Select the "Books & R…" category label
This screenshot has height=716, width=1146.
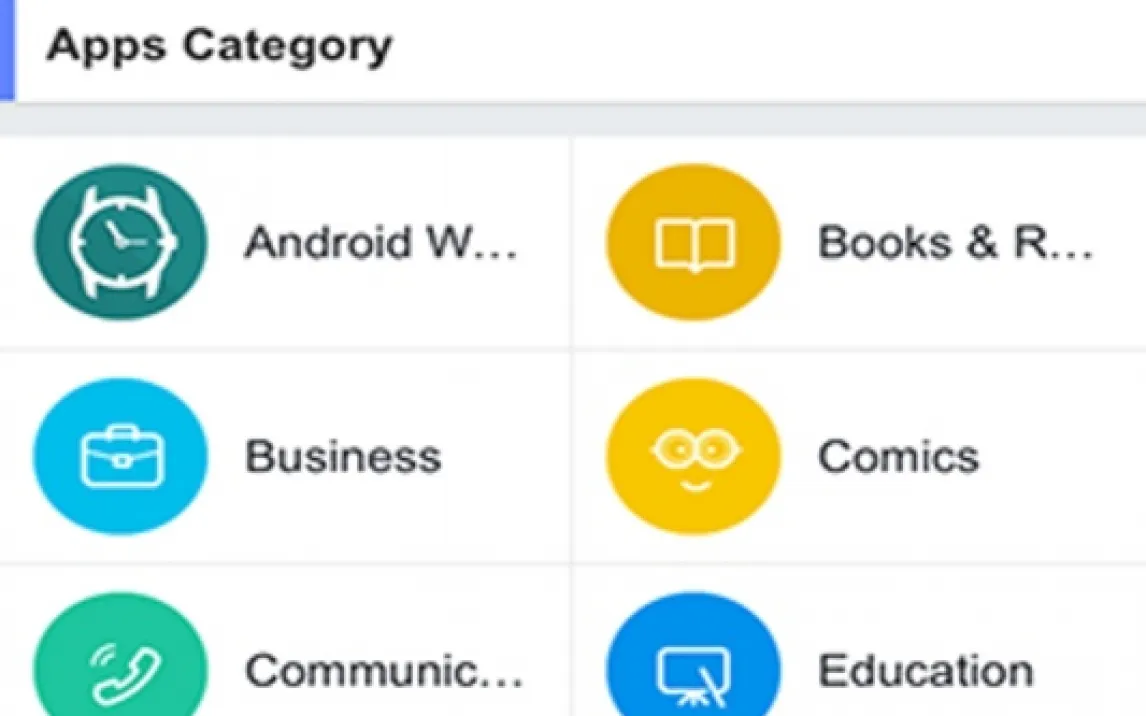coord(955,243)
